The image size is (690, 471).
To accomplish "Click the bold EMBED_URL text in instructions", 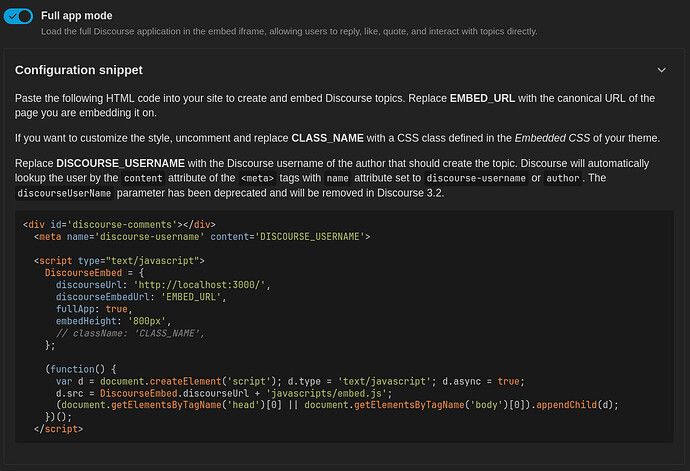I will 482,98.
